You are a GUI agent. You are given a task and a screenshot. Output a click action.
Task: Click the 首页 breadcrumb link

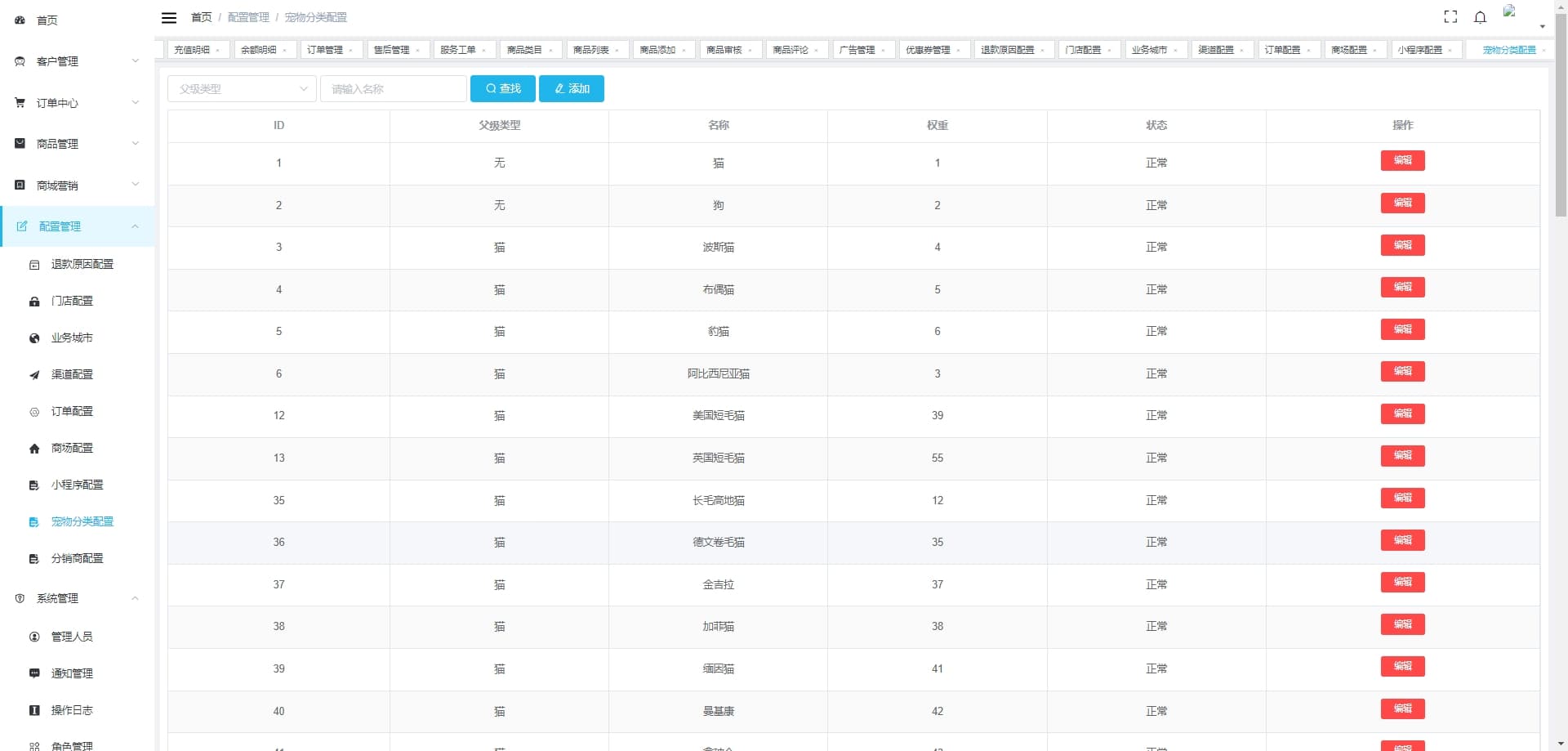201,17
